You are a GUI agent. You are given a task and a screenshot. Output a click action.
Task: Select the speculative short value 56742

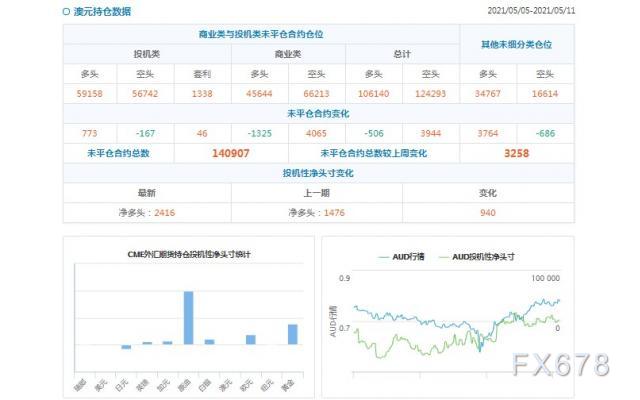[x=145, y=93]
